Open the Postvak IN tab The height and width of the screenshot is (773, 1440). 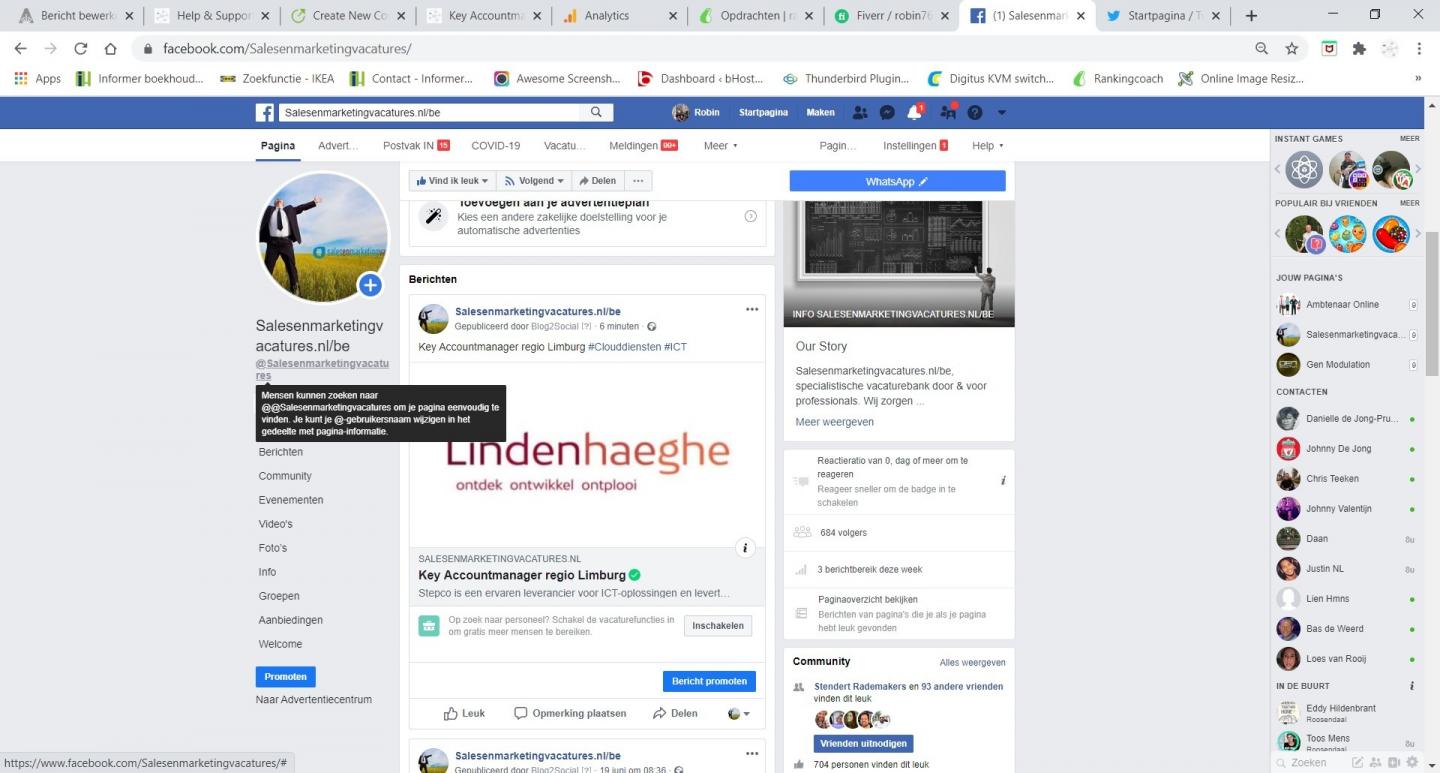(x=416, y=146)
